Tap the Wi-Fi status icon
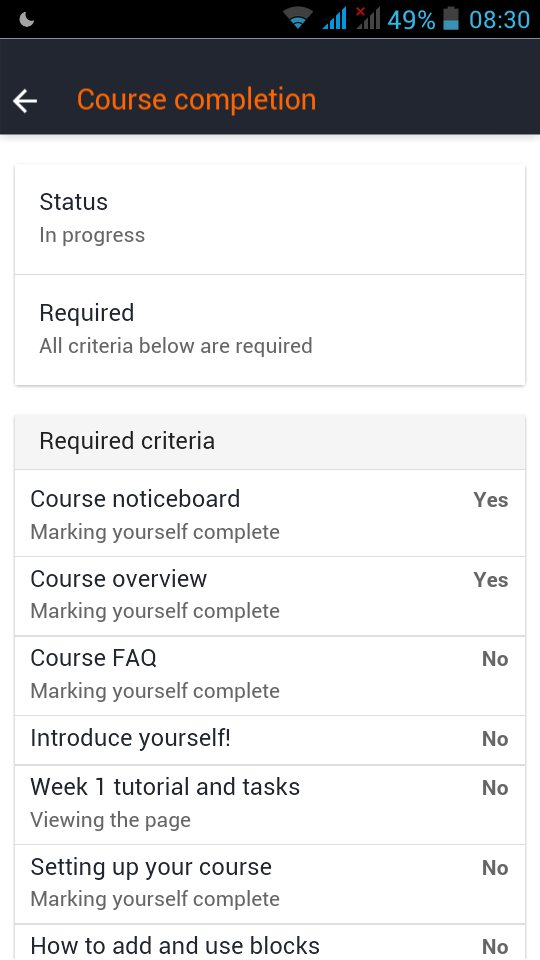The image size is (540, 960). click(298, 19)
